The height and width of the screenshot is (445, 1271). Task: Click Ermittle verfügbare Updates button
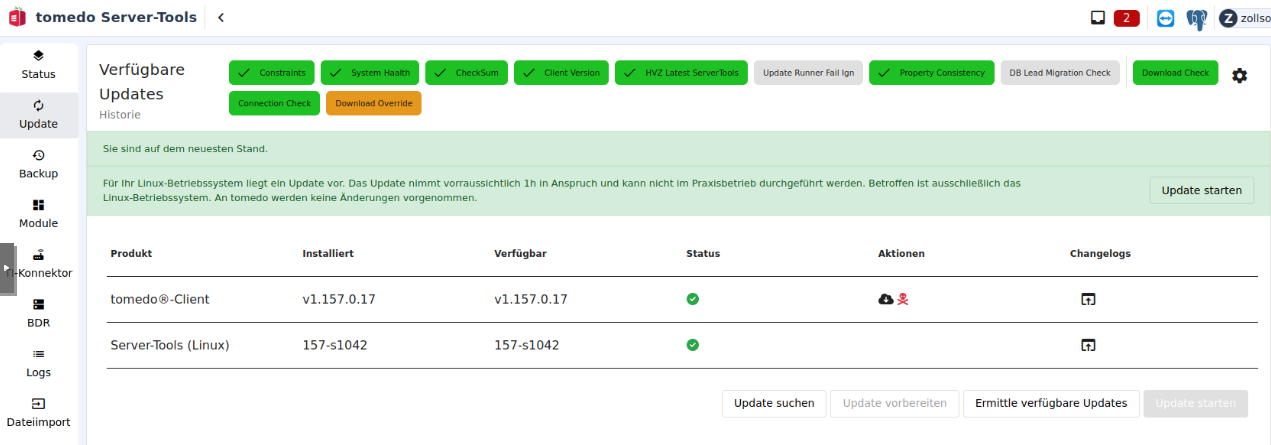click(1051, 403)
